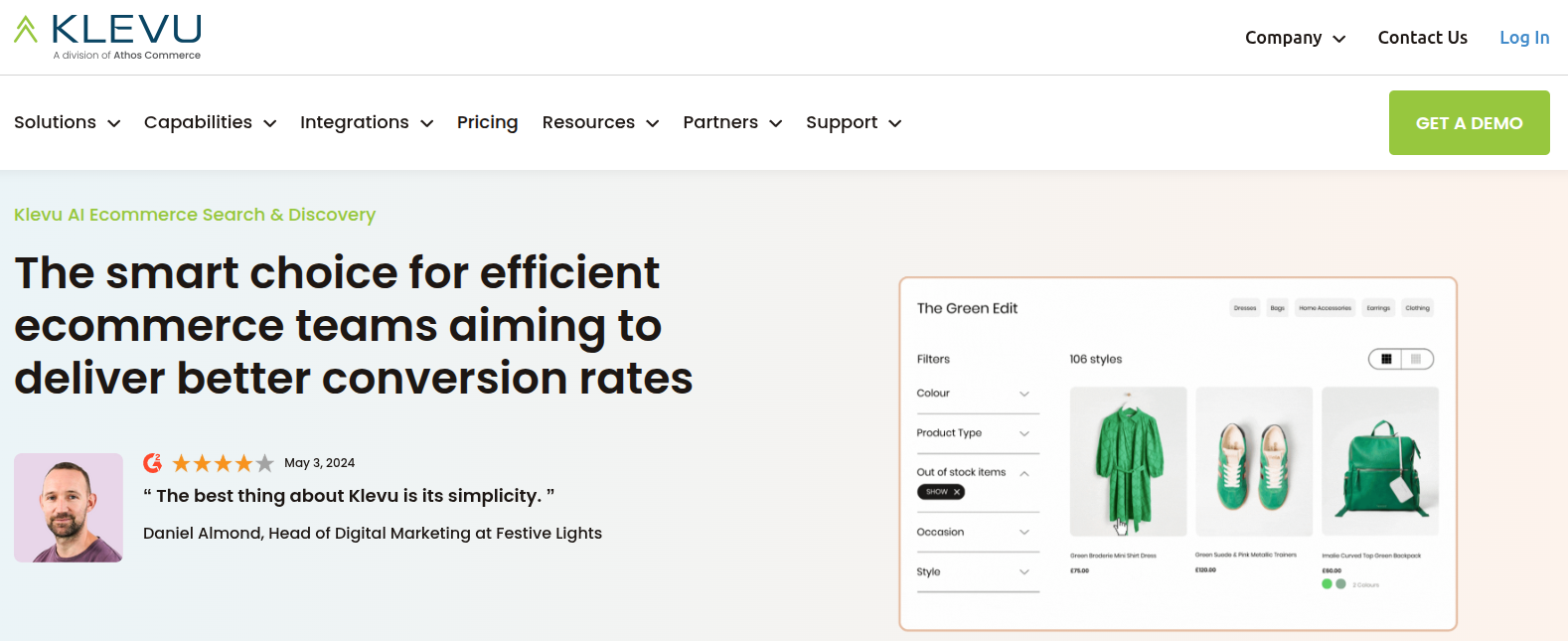Click the May 3, 2024 review date

[x=319, y=463]
